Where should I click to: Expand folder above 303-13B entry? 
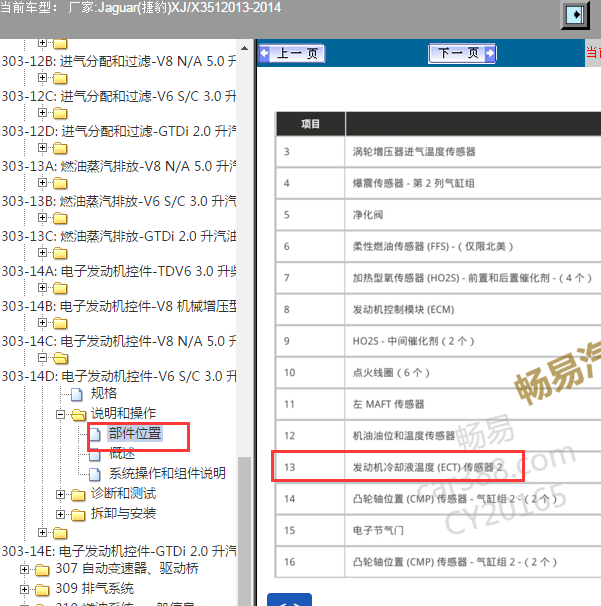point(43,182)
